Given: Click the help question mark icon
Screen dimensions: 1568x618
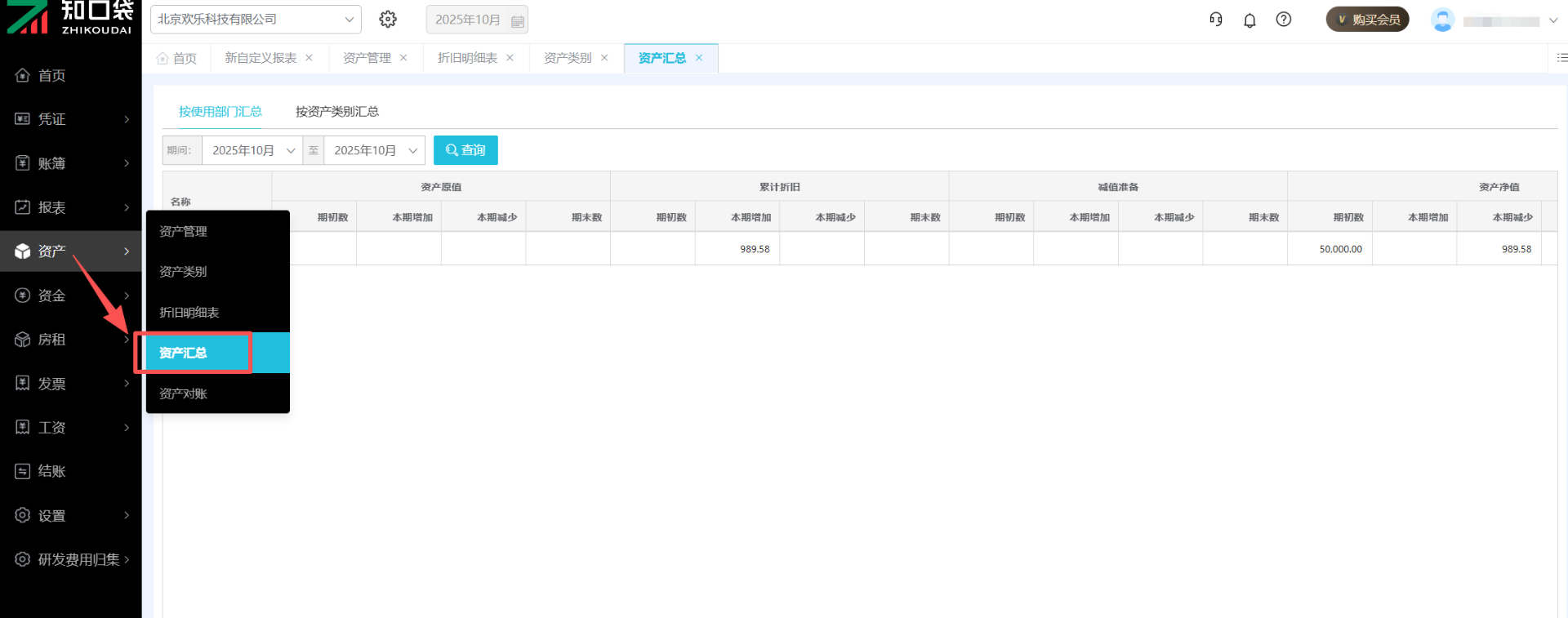Looking at the screenshot, I should pos(1283,20).
